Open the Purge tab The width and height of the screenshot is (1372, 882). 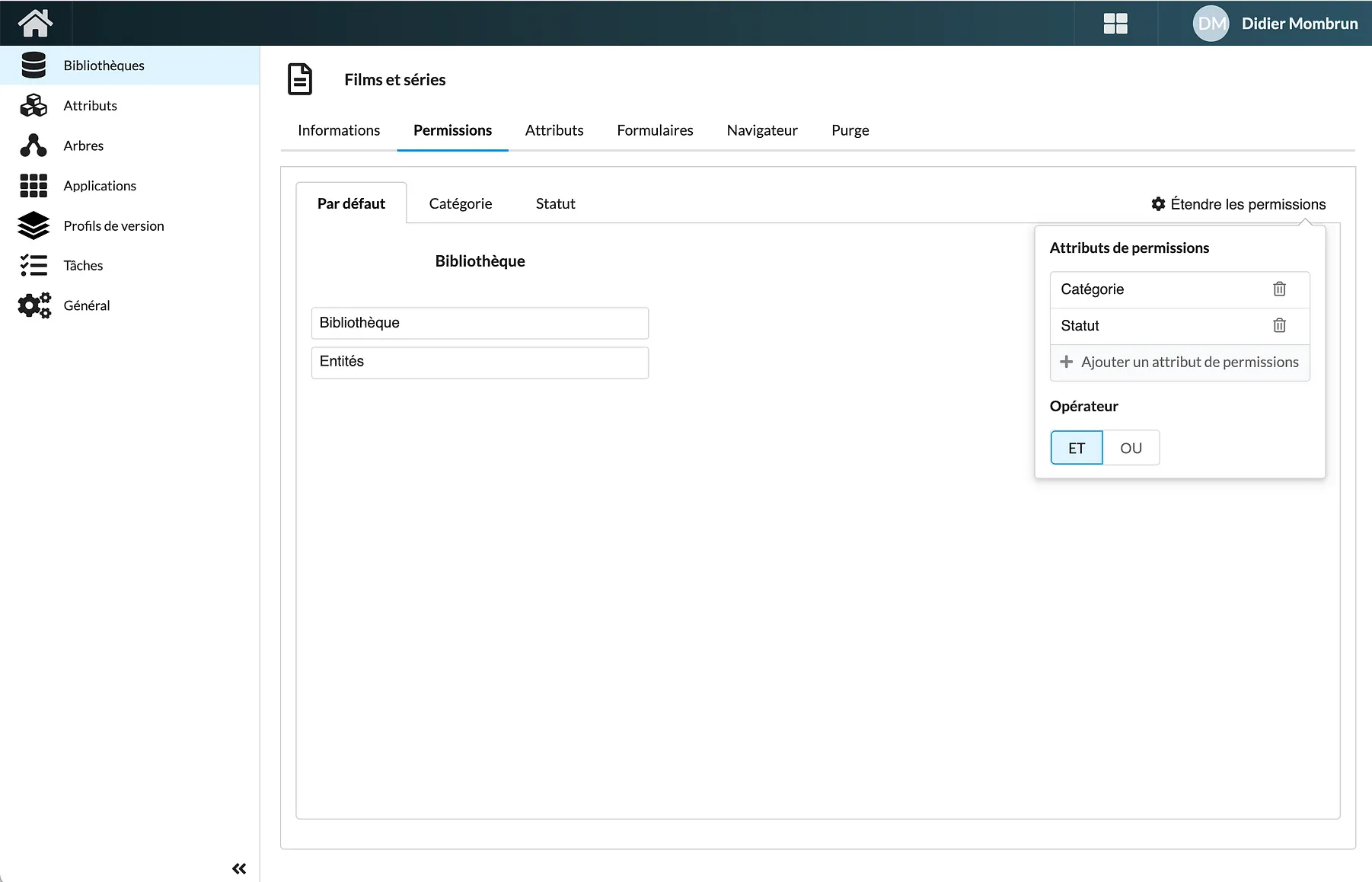click(x=850, y=130)
